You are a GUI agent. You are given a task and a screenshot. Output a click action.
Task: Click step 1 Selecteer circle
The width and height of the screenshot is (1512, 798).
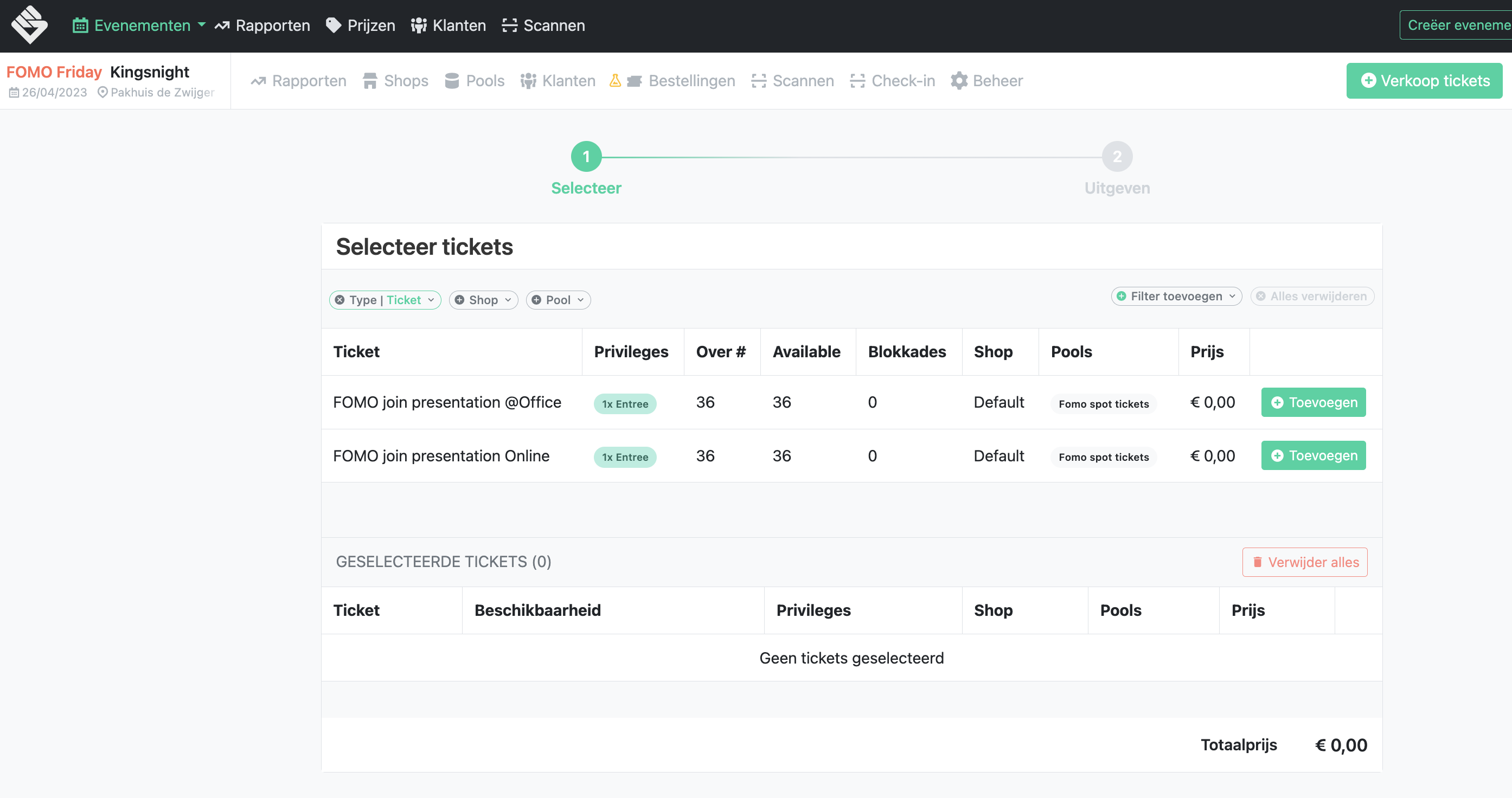point(586,156)
